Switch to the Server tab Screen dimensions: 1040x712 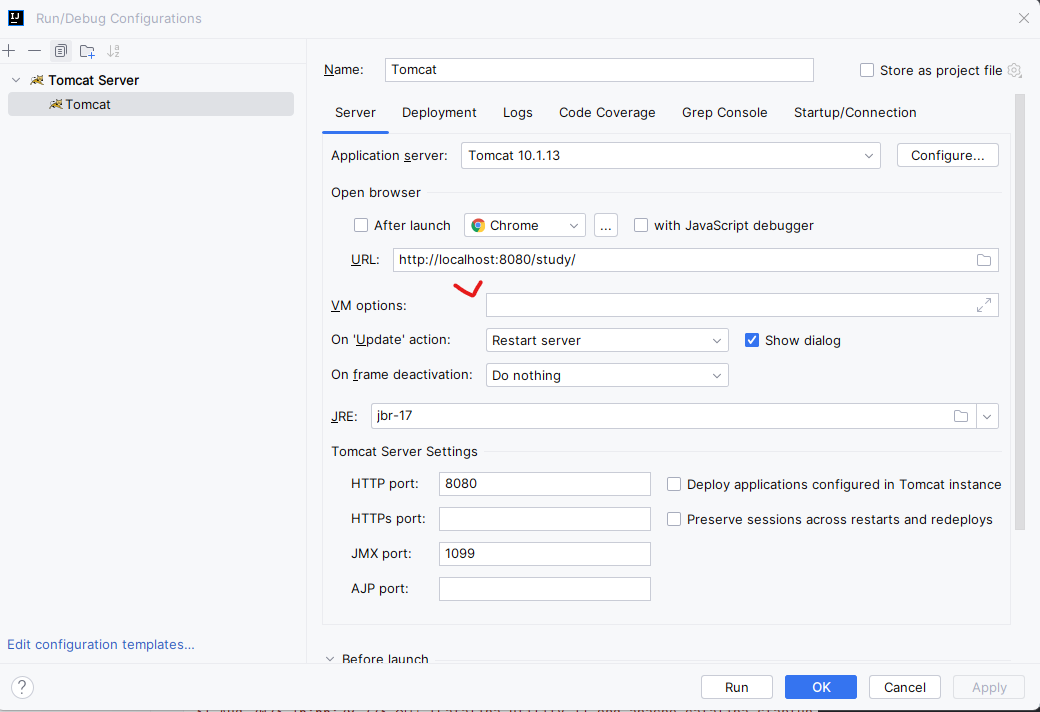tap(356, 113)
